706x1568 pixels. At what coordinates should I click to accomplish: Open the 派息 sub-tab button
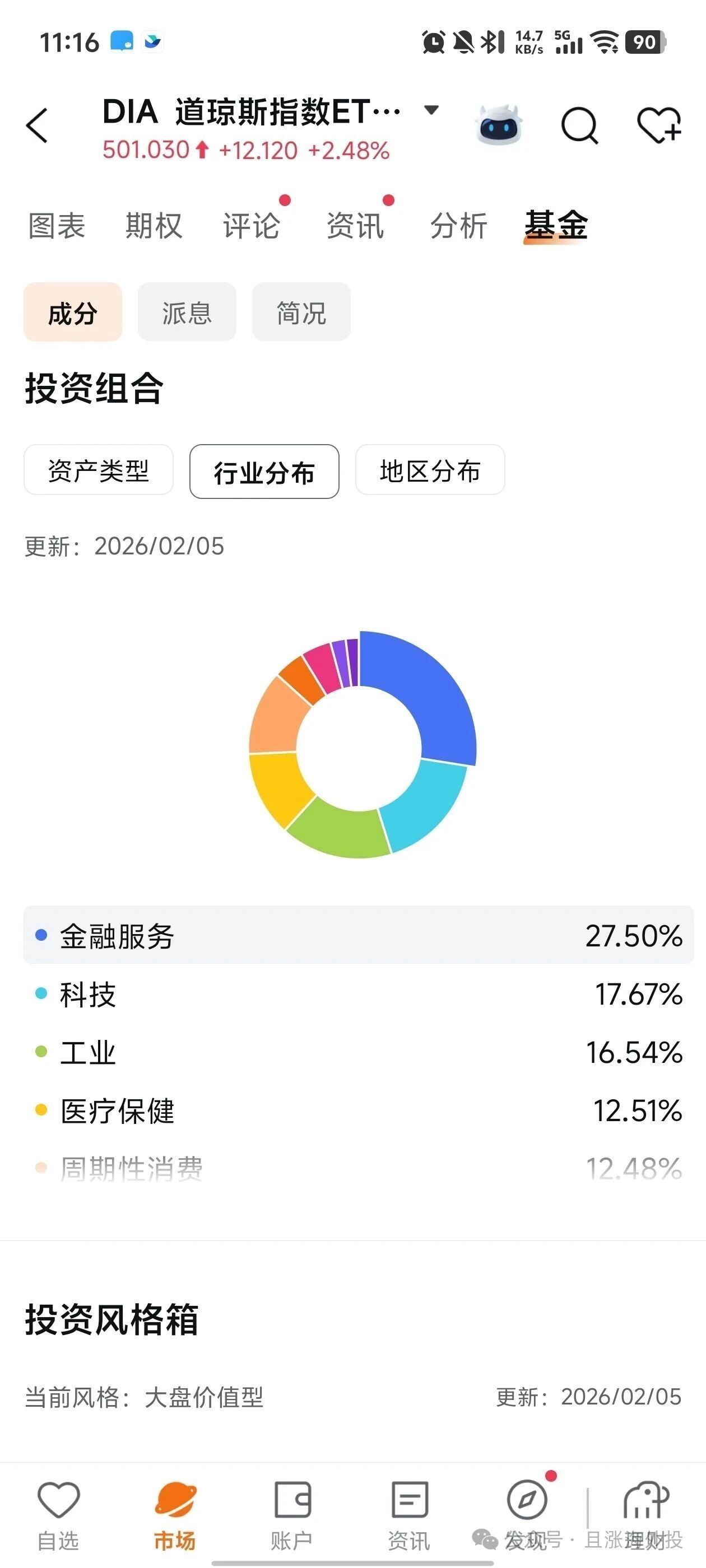[x=187, y=312]
